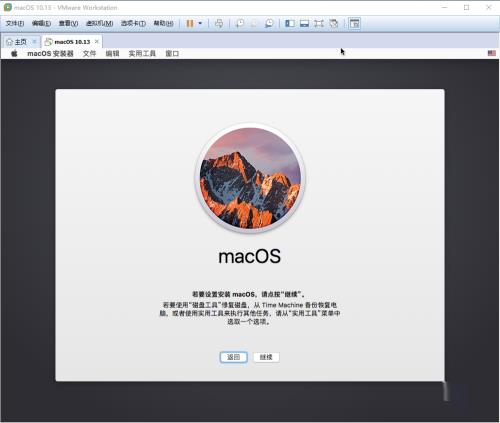
Task: Close the macOS 10.13 tab
Action: coord(97,41)
